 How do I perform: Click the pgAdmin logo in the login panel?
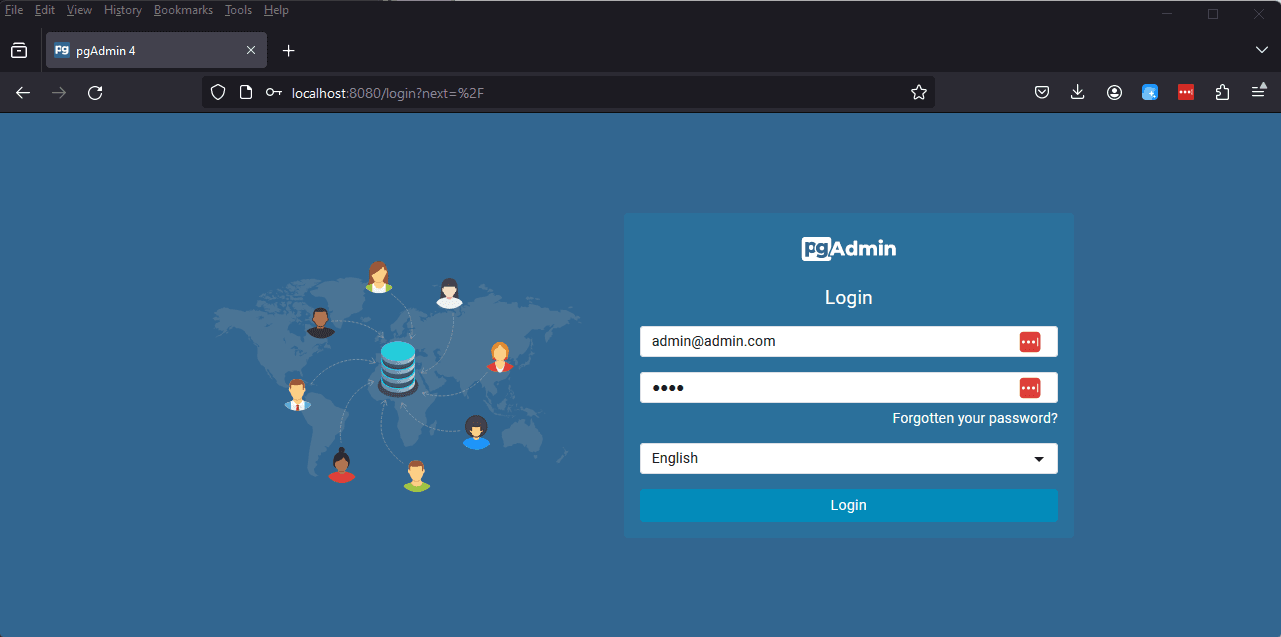(848, 249)
